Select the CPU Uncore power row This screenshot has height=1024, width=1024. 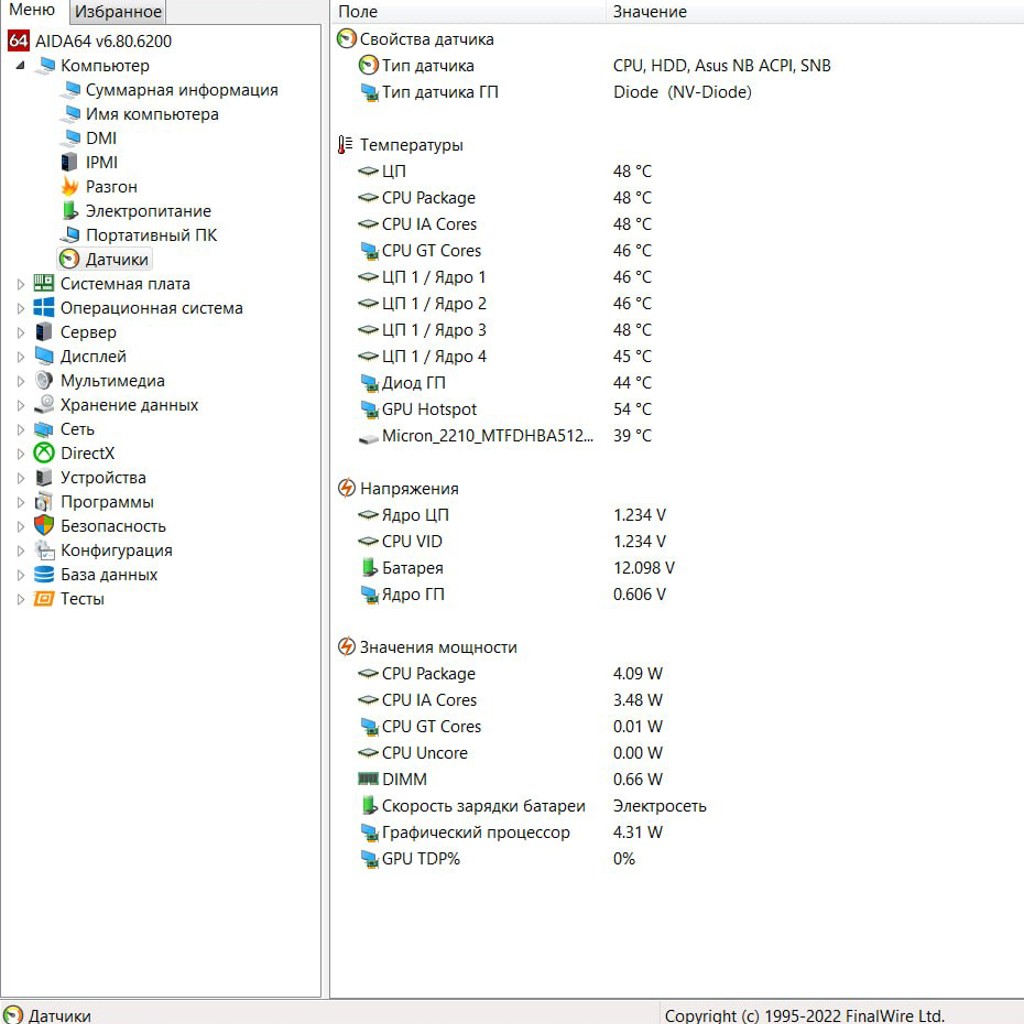coord(677,753)
